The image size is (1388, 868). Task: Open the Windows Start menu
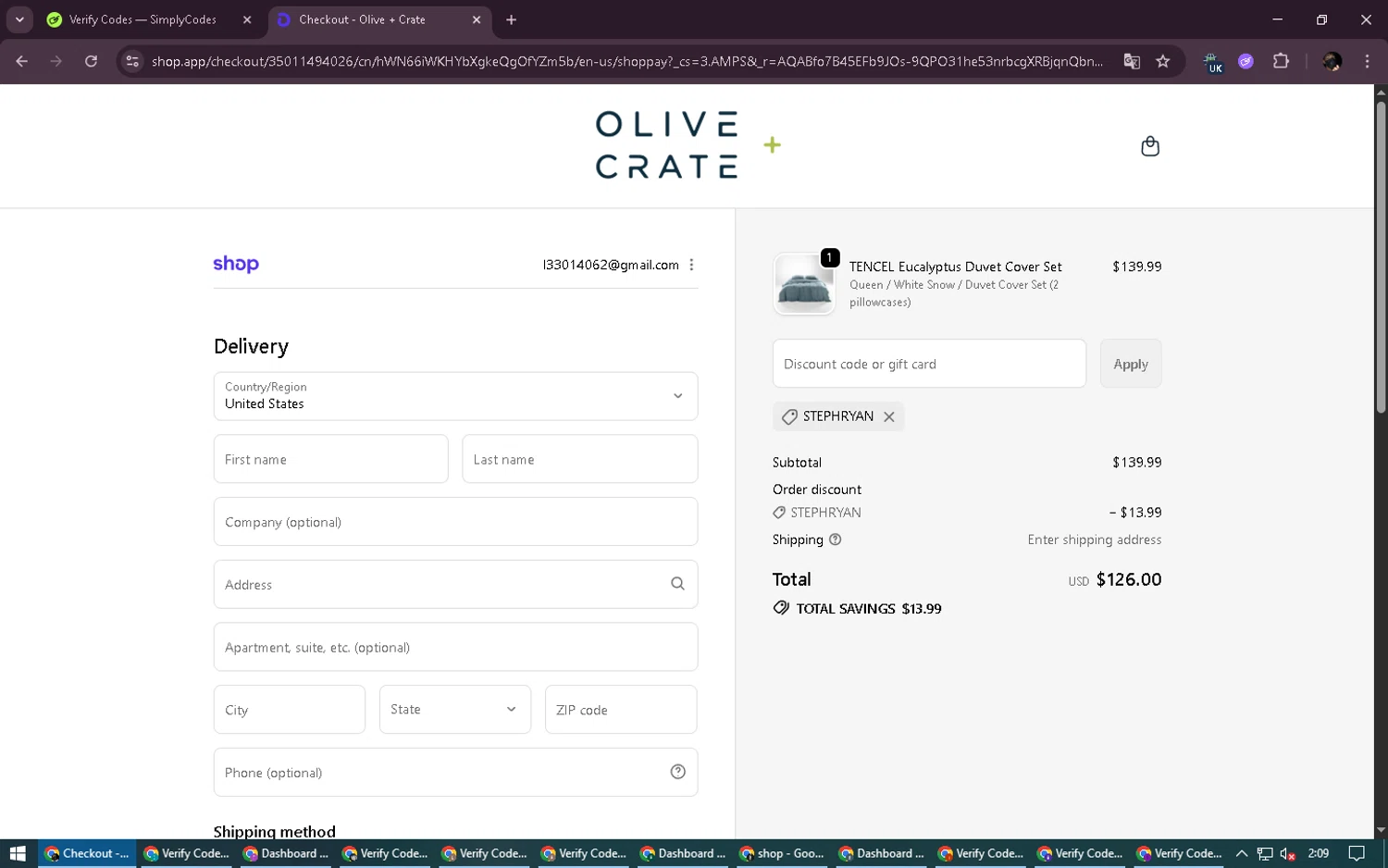[x=18, y=853]
